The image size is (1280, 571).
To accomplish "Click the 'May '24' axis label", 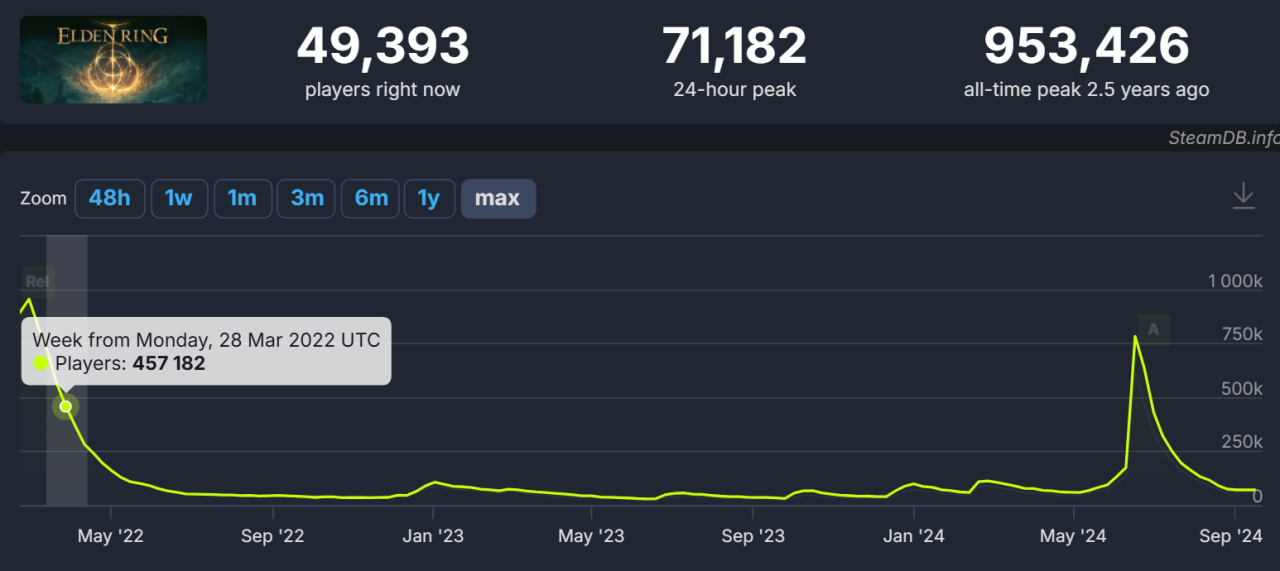I will tap(1072, 537).
